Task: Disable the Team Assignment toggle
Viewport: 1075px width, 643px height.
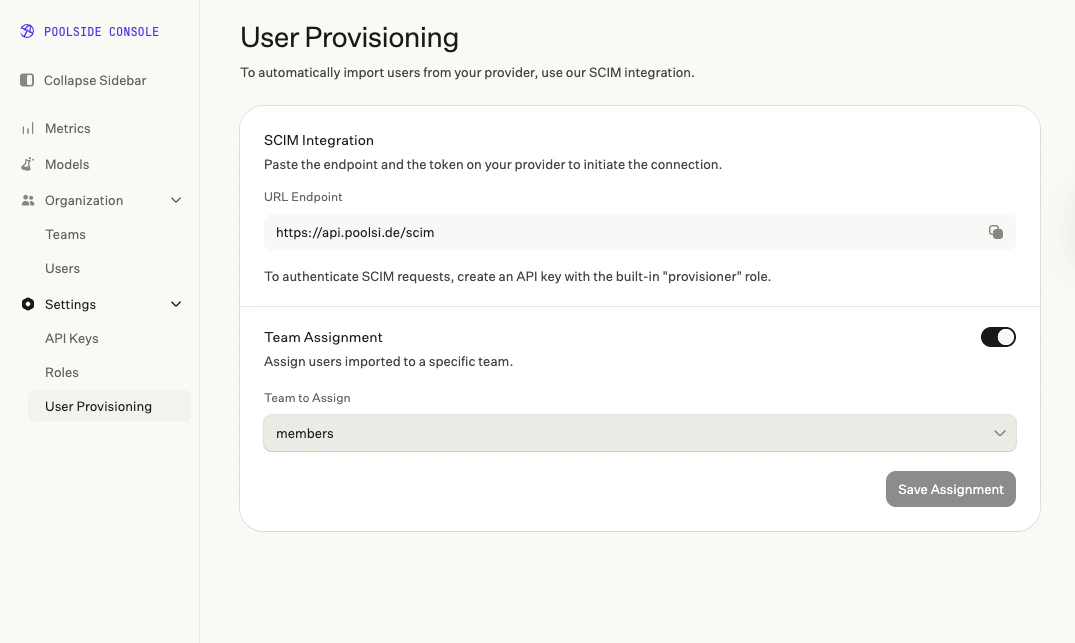Action: click(998, 337)
